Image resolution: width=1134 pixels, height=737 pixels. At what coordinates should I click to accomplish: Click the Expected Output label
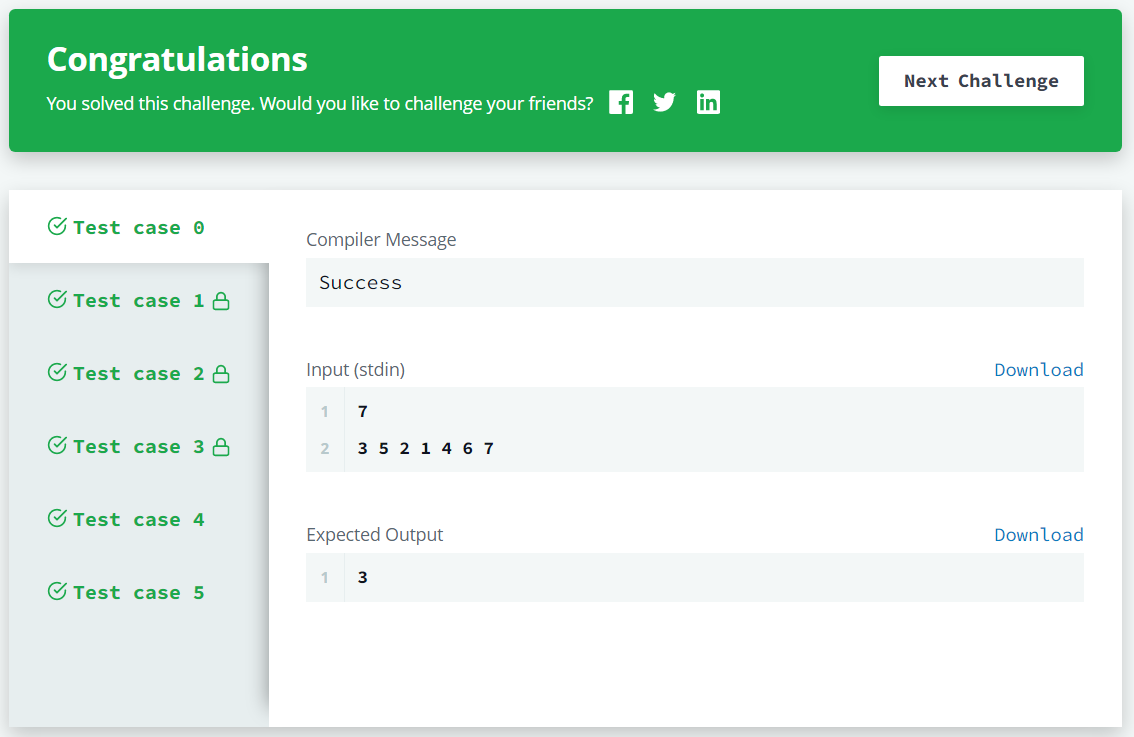(x=375, y=534)
